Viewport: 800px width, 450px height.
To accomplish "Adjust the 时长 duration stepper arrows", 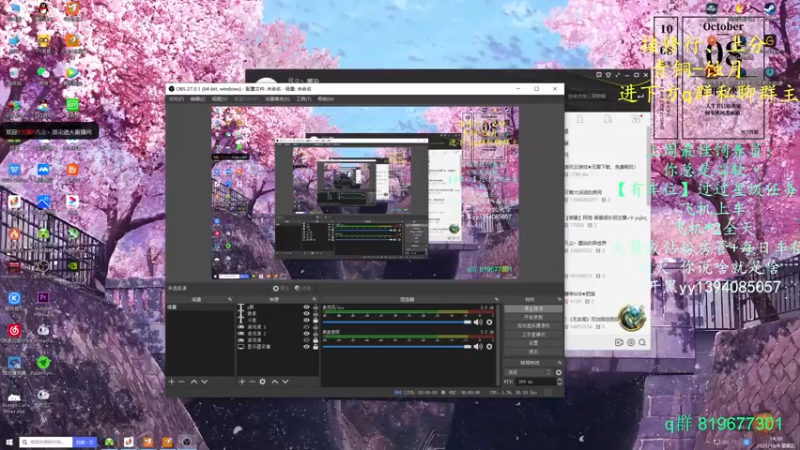I will [x=559, y=382].
